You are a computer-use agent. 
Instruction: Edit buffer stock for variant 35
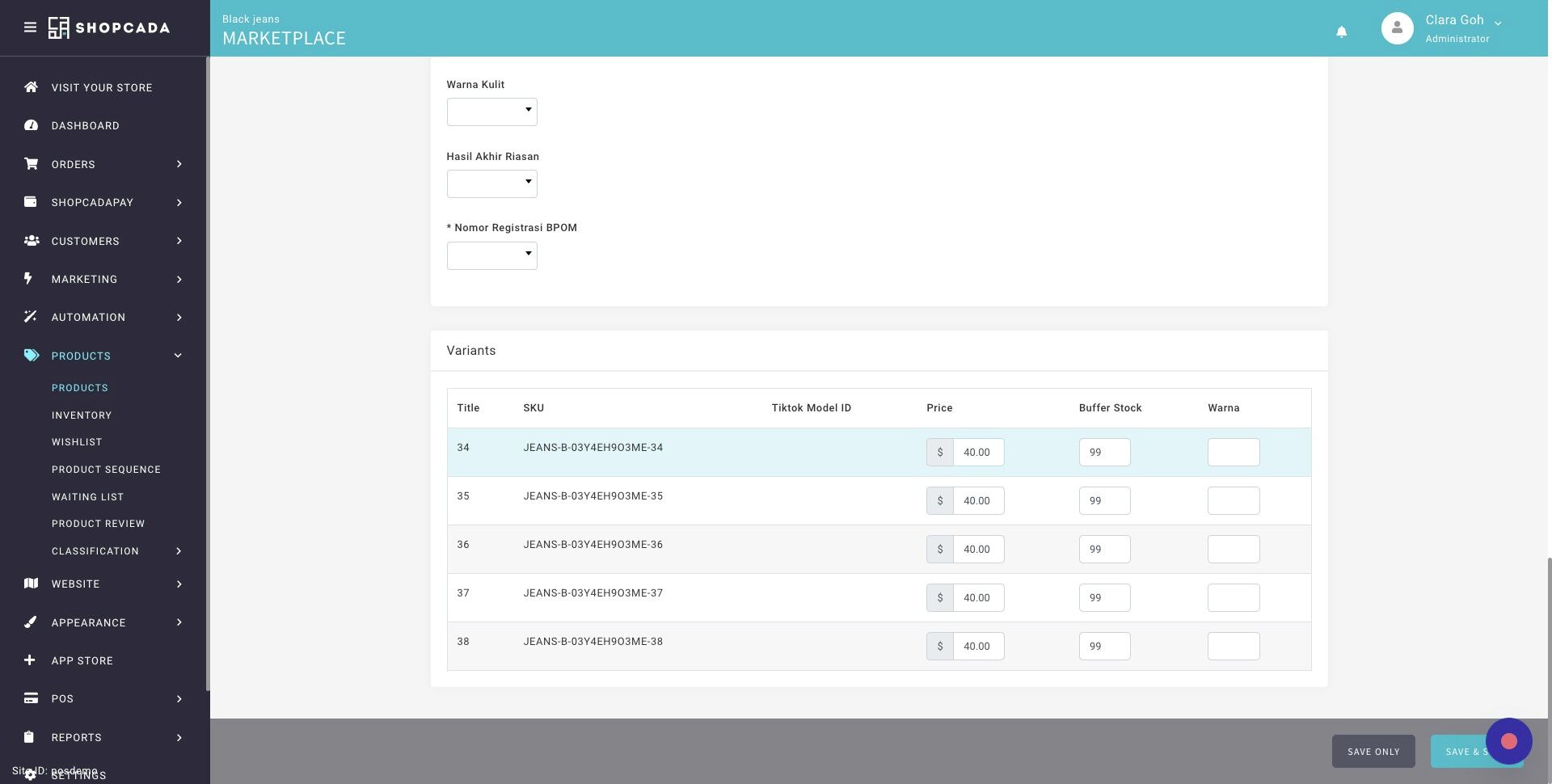pyautogui.click(x=1104, y=501)
